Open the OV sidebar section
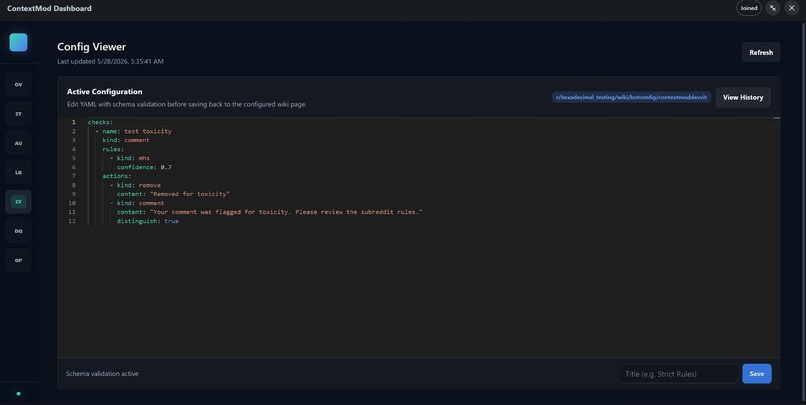The width and height of the screenshot is (806, 405). 19,84
